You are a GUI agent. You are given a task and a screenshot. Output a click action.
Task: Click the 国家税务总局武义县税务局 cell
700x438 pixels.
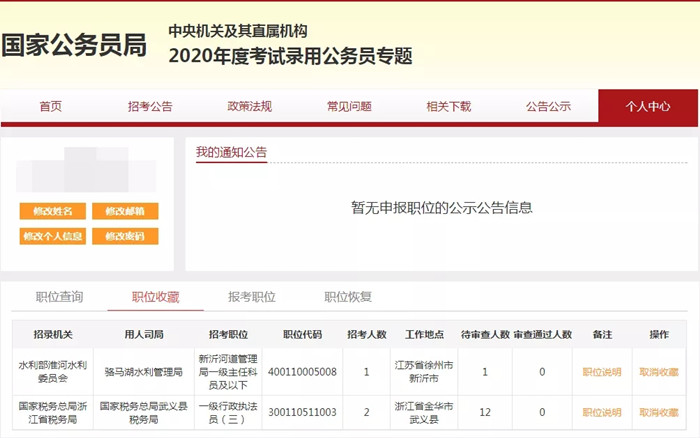click(143, 413)
